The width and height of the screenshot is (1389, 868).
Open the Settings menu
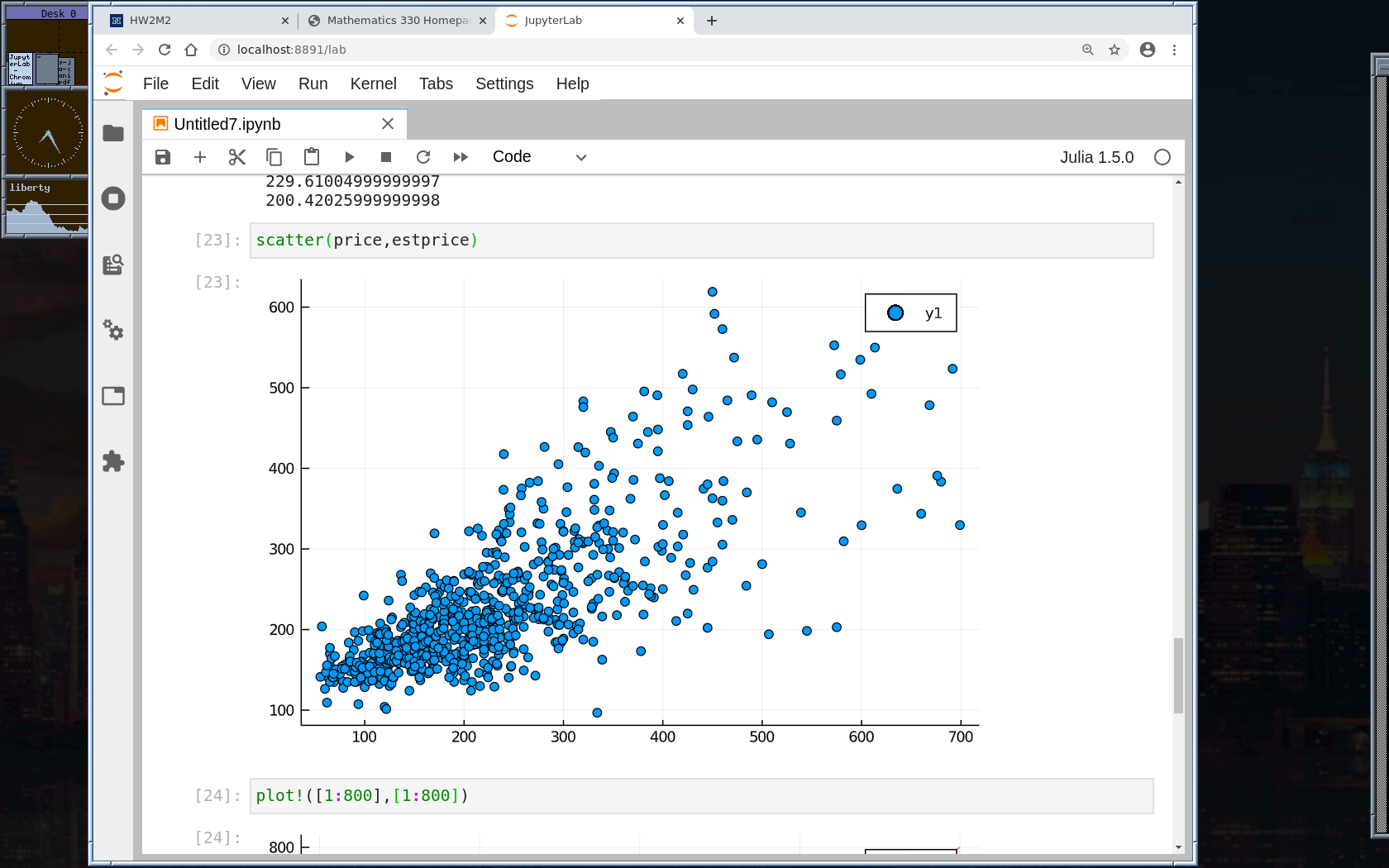tap(504, 83)
